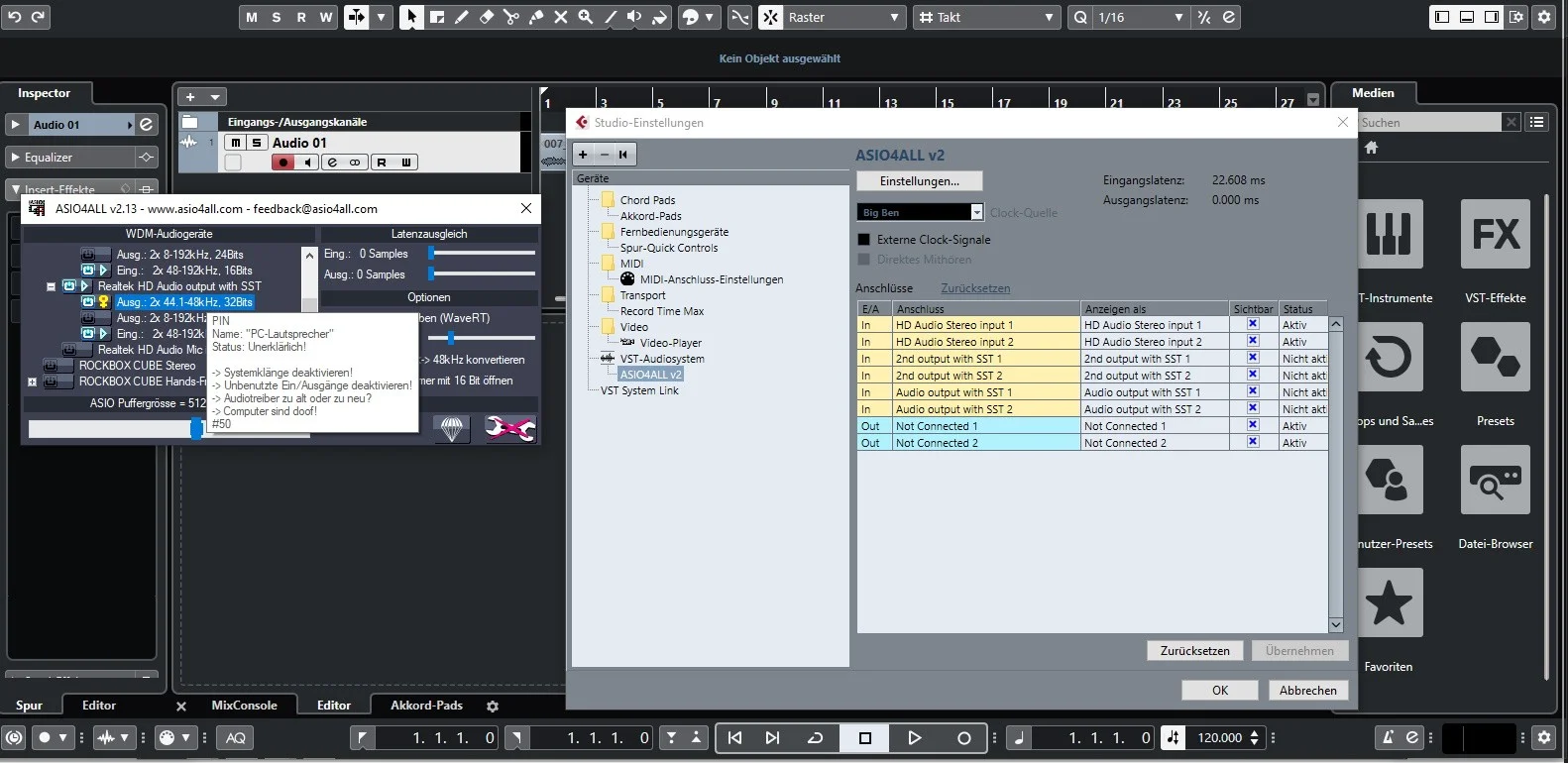Viewport: 1568px width, 763px height.
Task: Pick the Split scissors tool
Action: (x=510, y=17)
